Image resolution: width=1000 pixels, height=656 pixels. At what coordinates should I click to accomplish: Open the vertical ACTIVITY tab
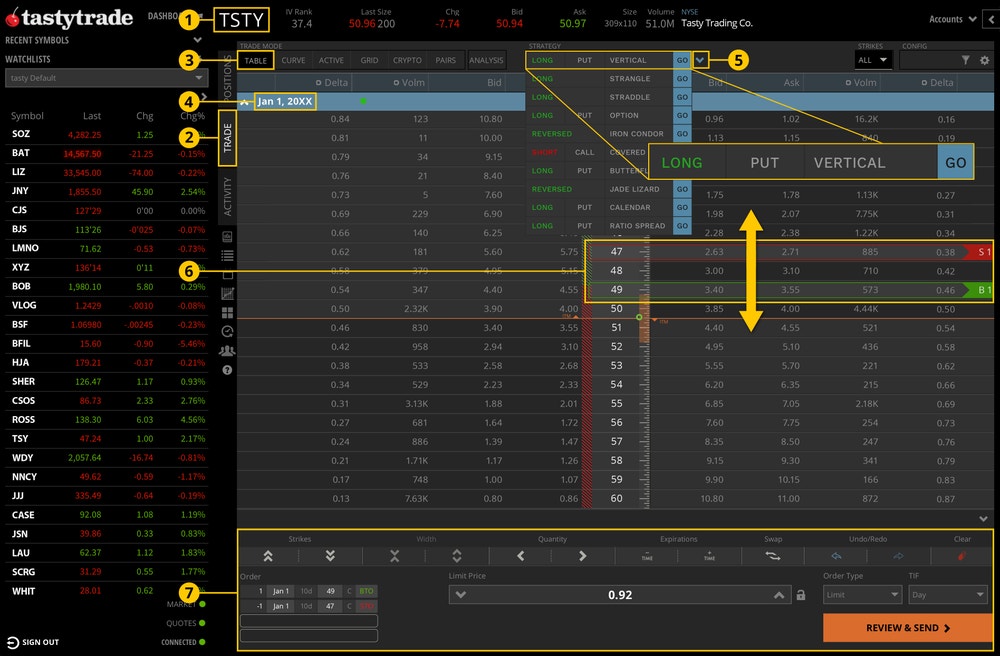coord(228,196)
